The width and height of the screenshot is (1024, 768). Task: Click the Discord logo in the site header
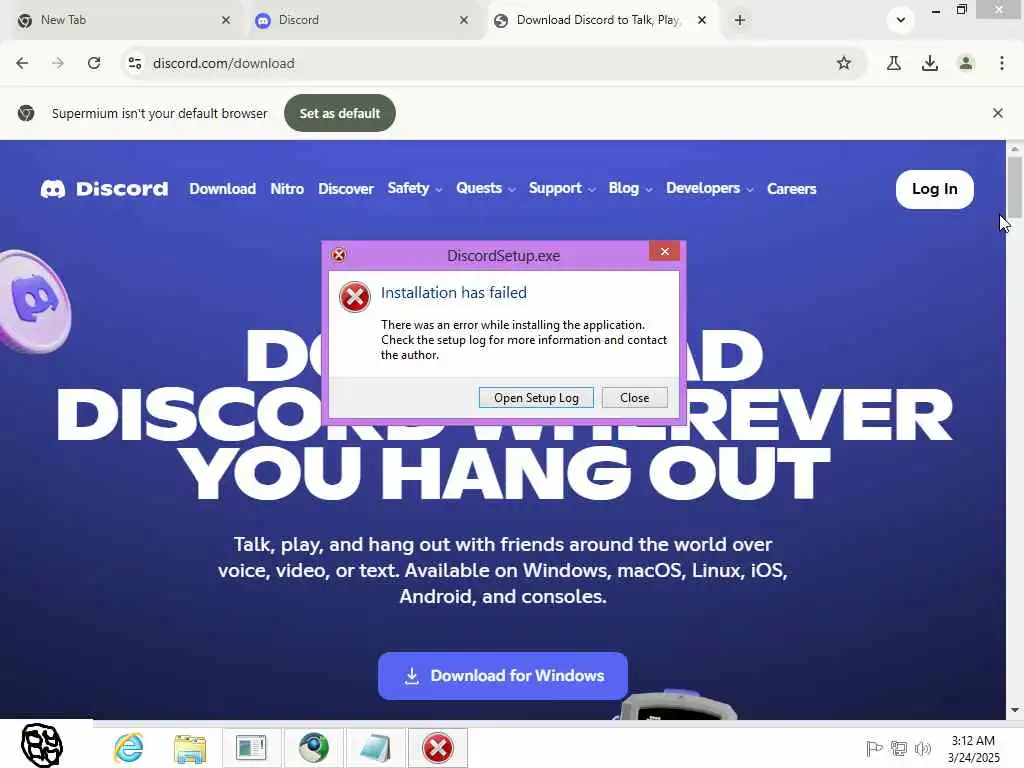[104, 189]
